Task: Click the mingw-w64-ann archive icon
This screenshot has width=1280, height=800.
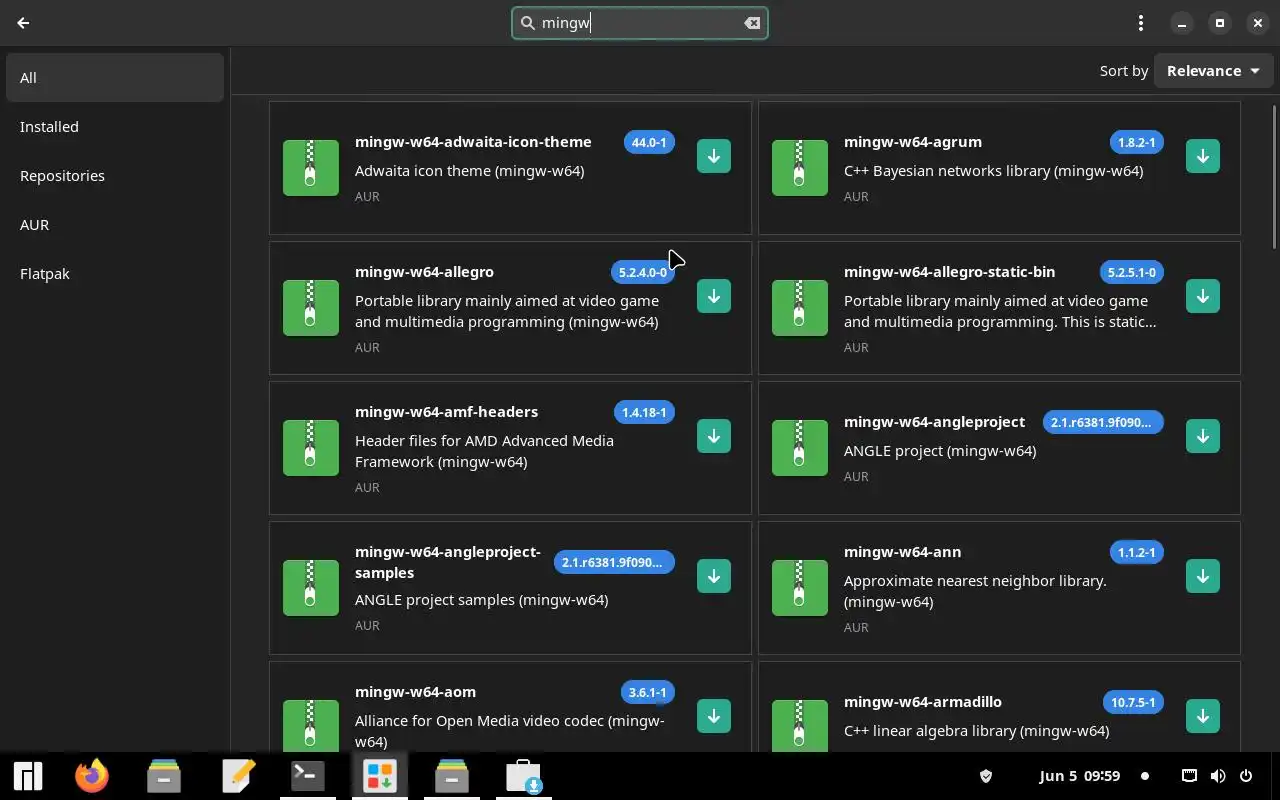Action: point(800,587)
